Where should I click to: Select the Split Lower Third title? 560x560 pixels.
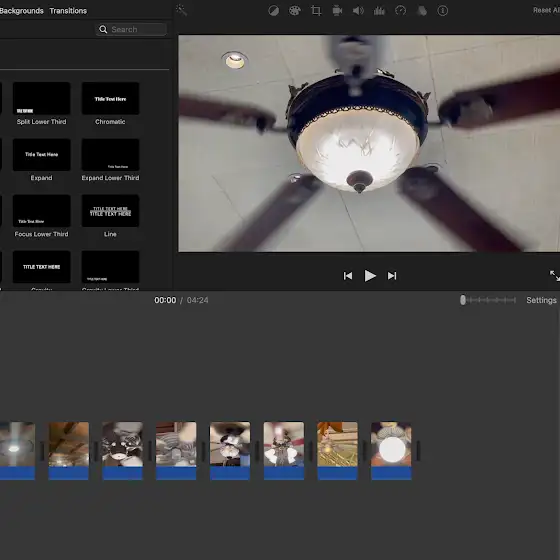tap(41, 99)
